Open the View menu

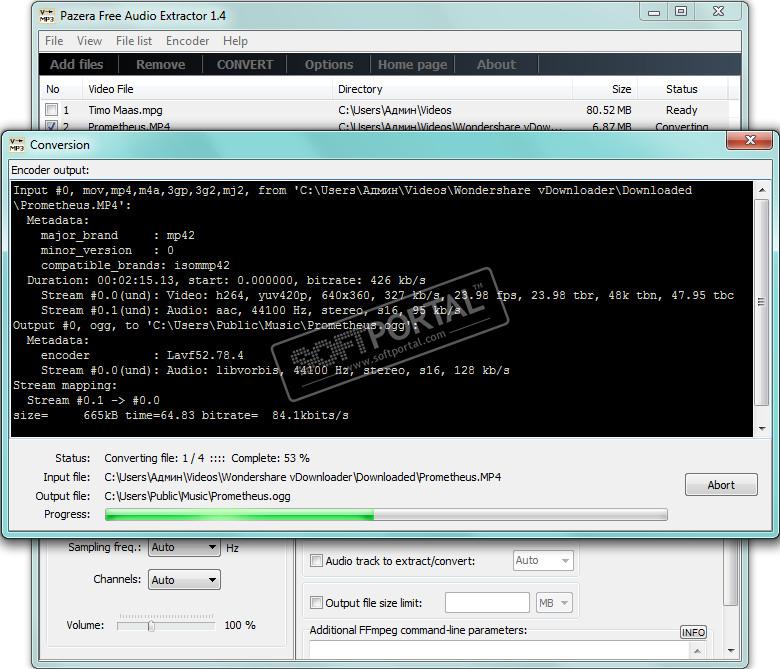89,41
